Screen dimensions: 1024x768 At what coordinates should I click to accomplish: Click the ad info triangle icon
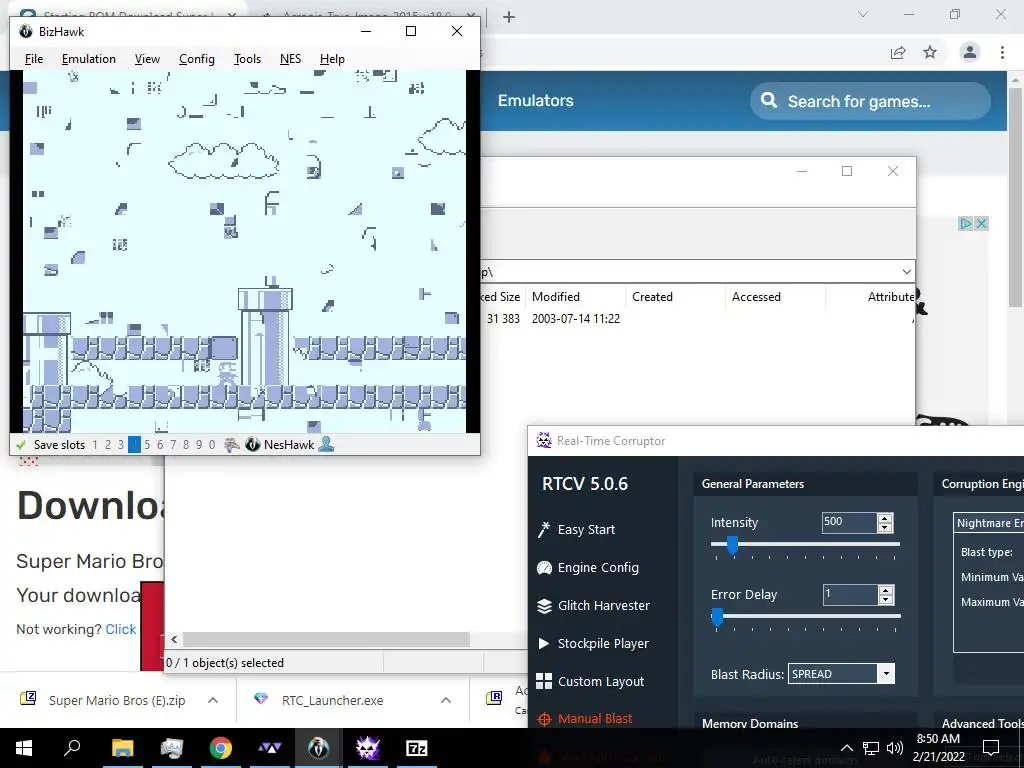coord(965,223)
